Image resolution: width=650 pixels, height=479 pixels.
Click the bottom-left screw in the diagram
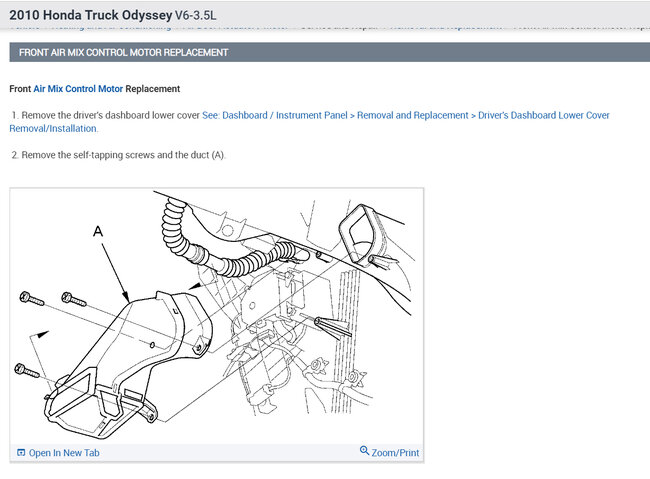click(27, 370)
